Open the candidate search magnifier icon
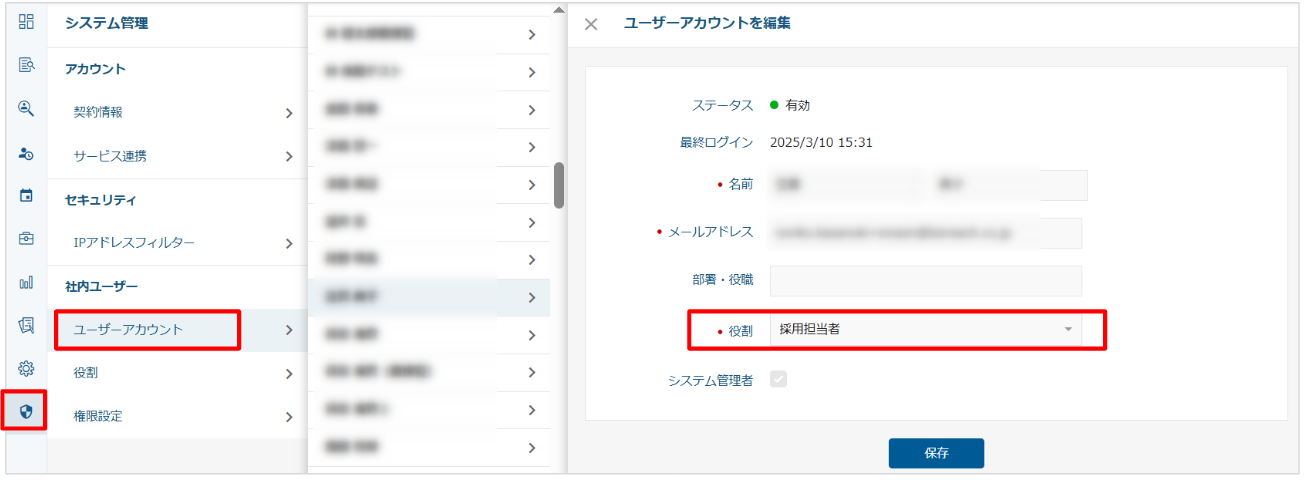The width and height of the screenshot is (1306, 480). click(x=26, y=109)
